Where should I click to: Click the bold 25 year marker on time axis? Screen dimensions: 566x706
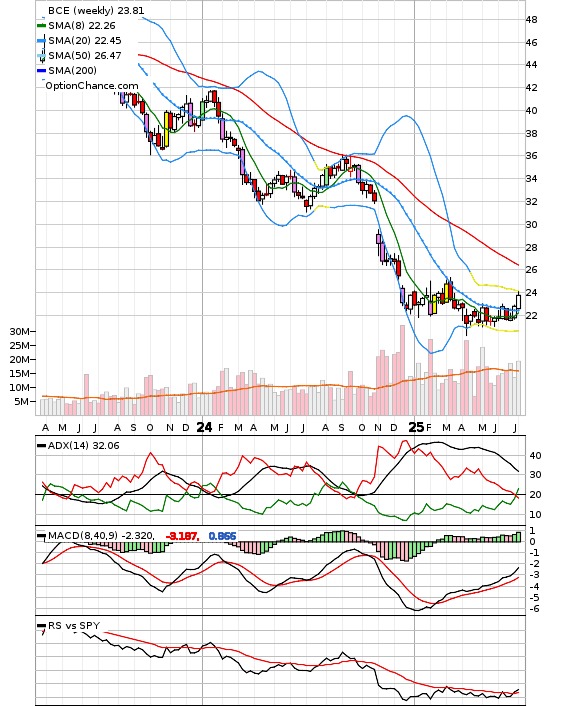coord(416,427)
